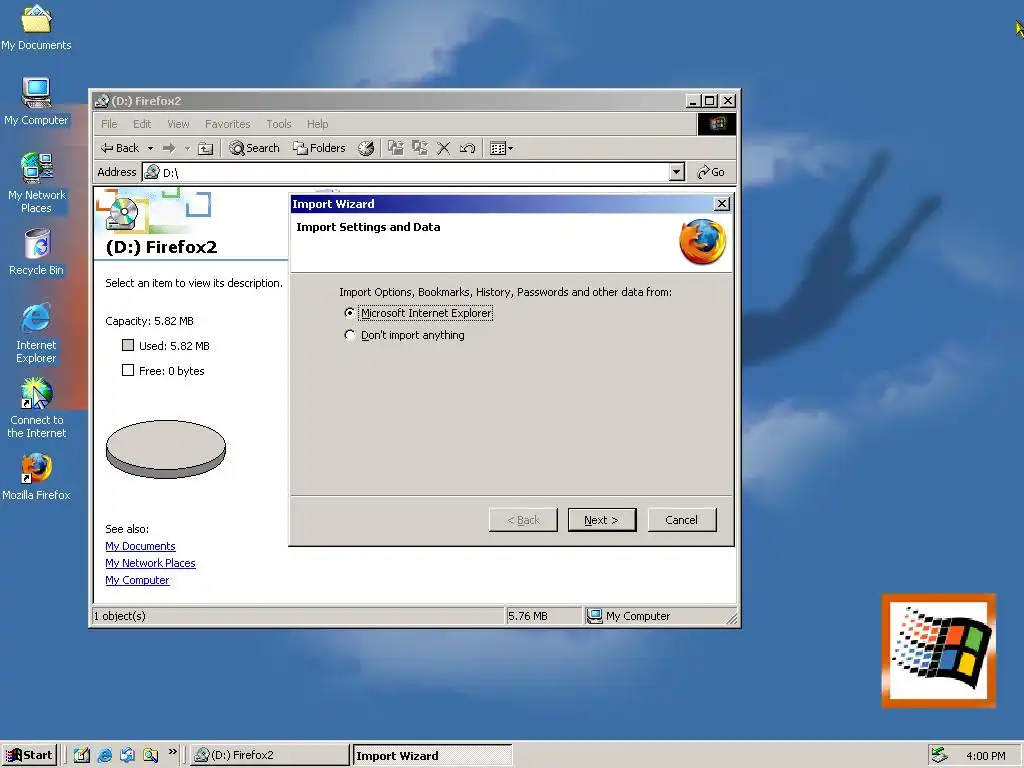1024x768 pixels.
Task: Click the Used space color box
Action: 128,345
